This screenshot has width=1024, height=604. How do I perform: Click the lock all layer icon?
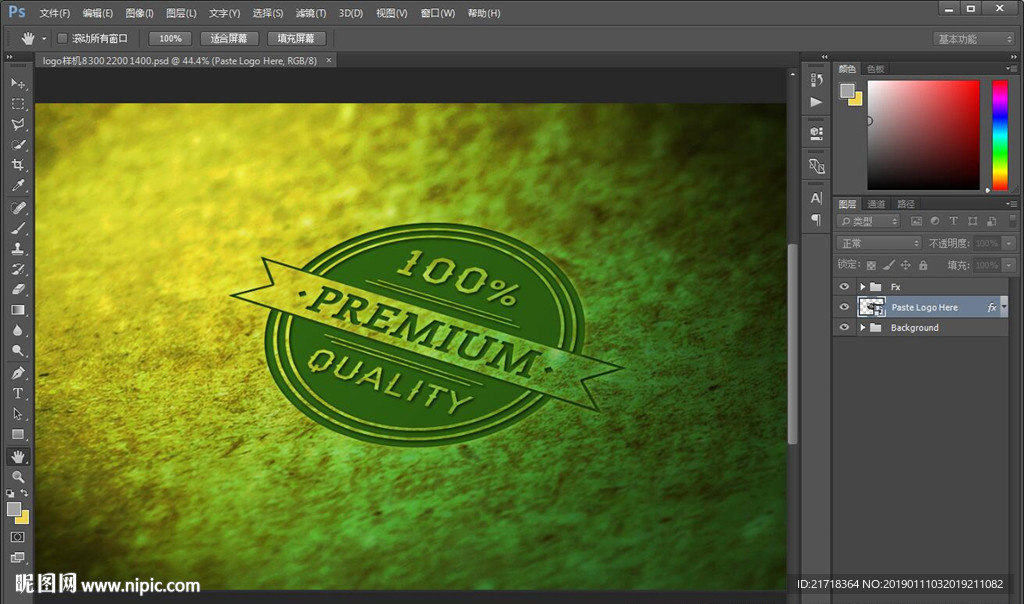[923, 265]
